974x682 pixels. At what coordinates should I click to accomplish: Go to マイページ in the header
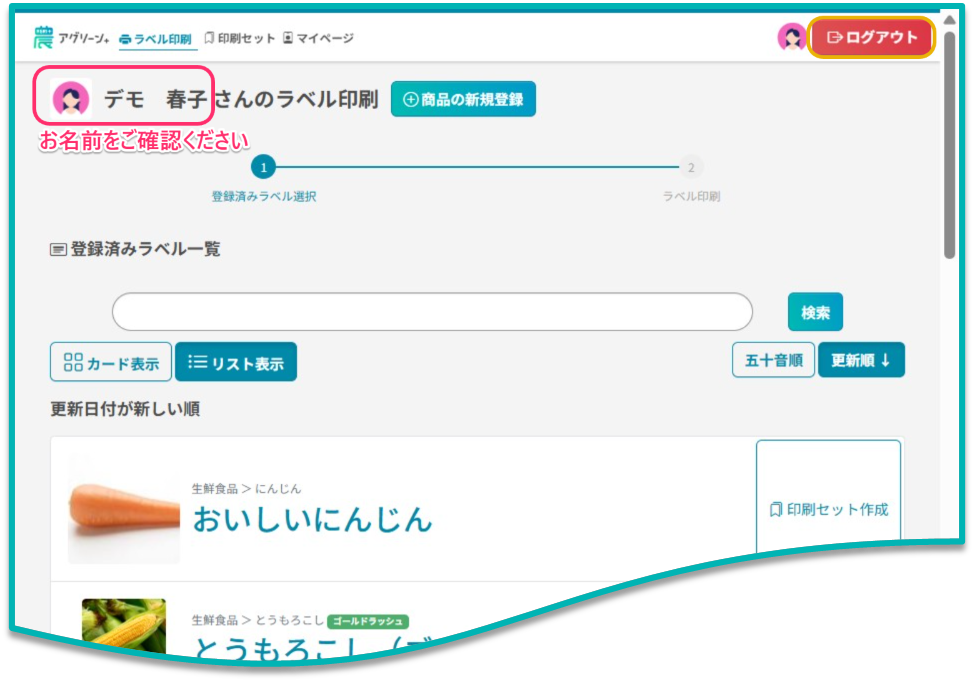[x=318, y=38]
